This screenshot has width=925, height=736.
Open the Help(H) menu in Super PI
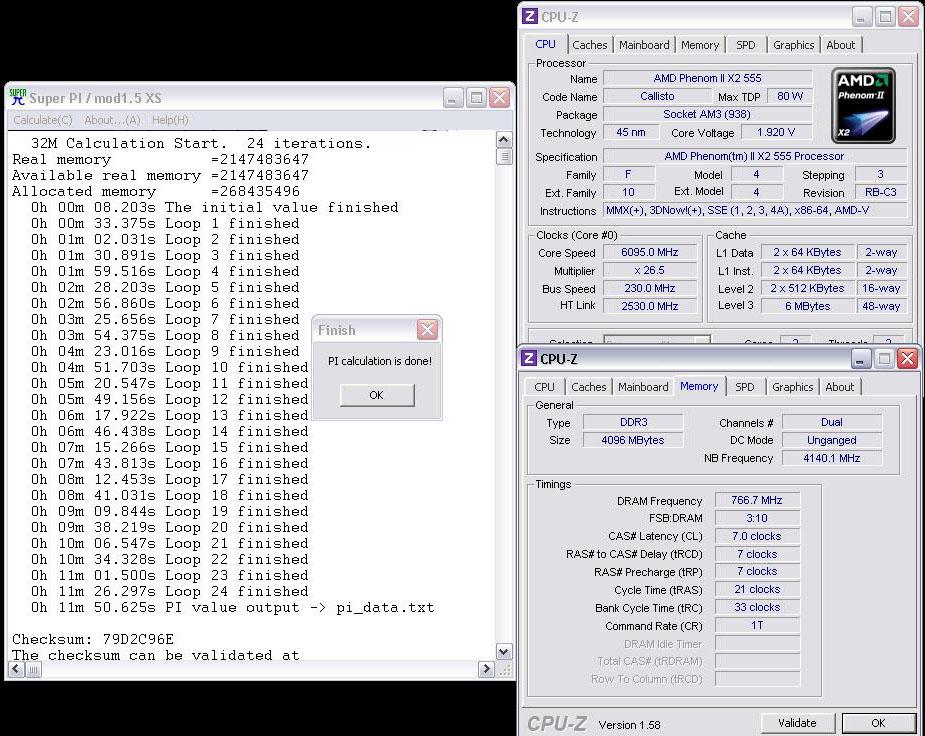coord(170,120)
